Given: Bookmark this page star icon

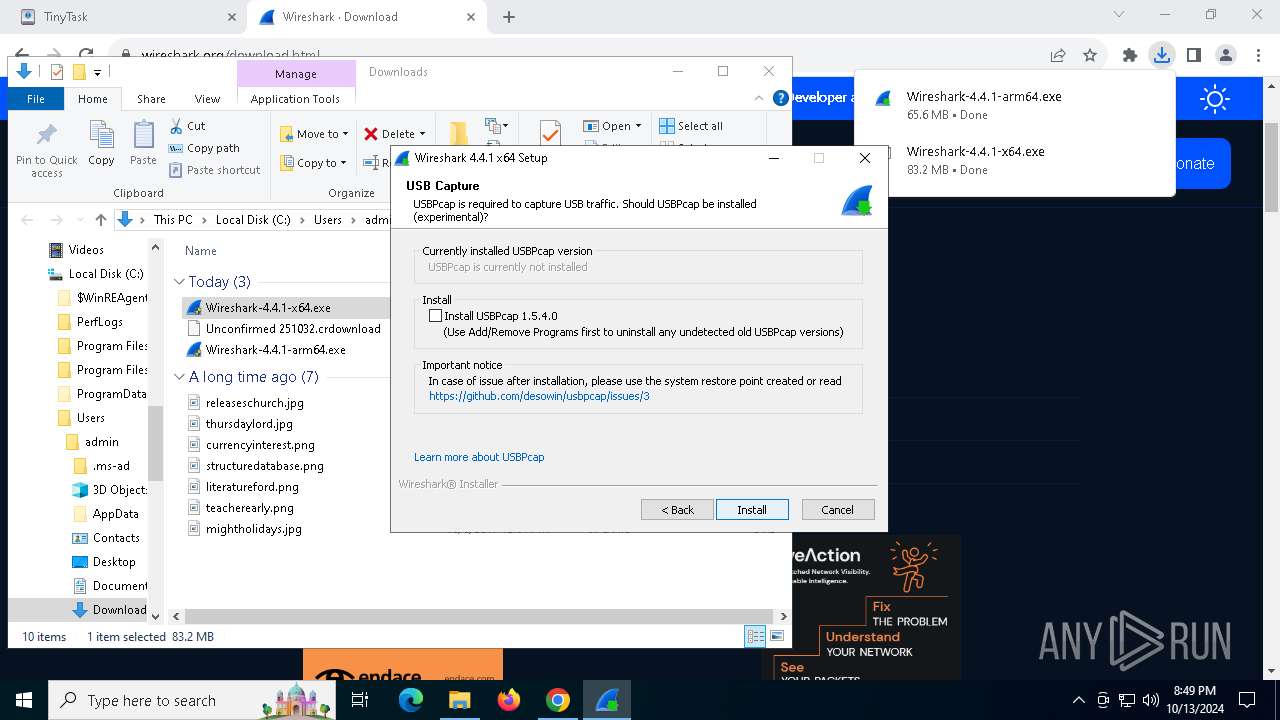Looking at the screenshot, I should point(1090,56).
